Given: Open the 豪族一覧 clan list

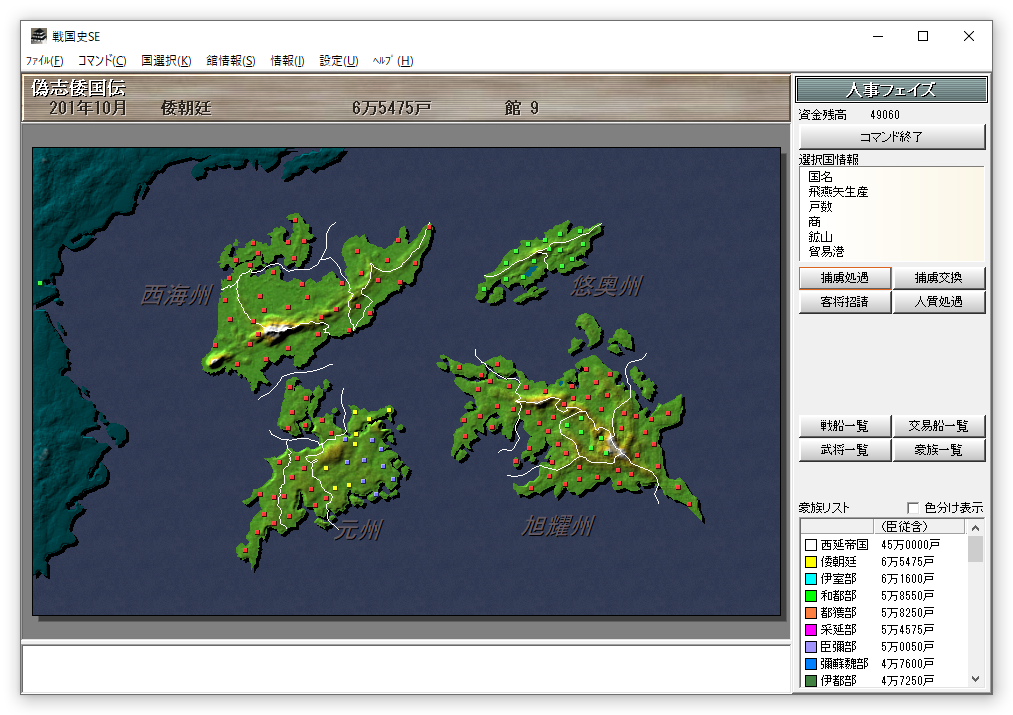Looking at the screenshot, I should [x=939, y=450].
